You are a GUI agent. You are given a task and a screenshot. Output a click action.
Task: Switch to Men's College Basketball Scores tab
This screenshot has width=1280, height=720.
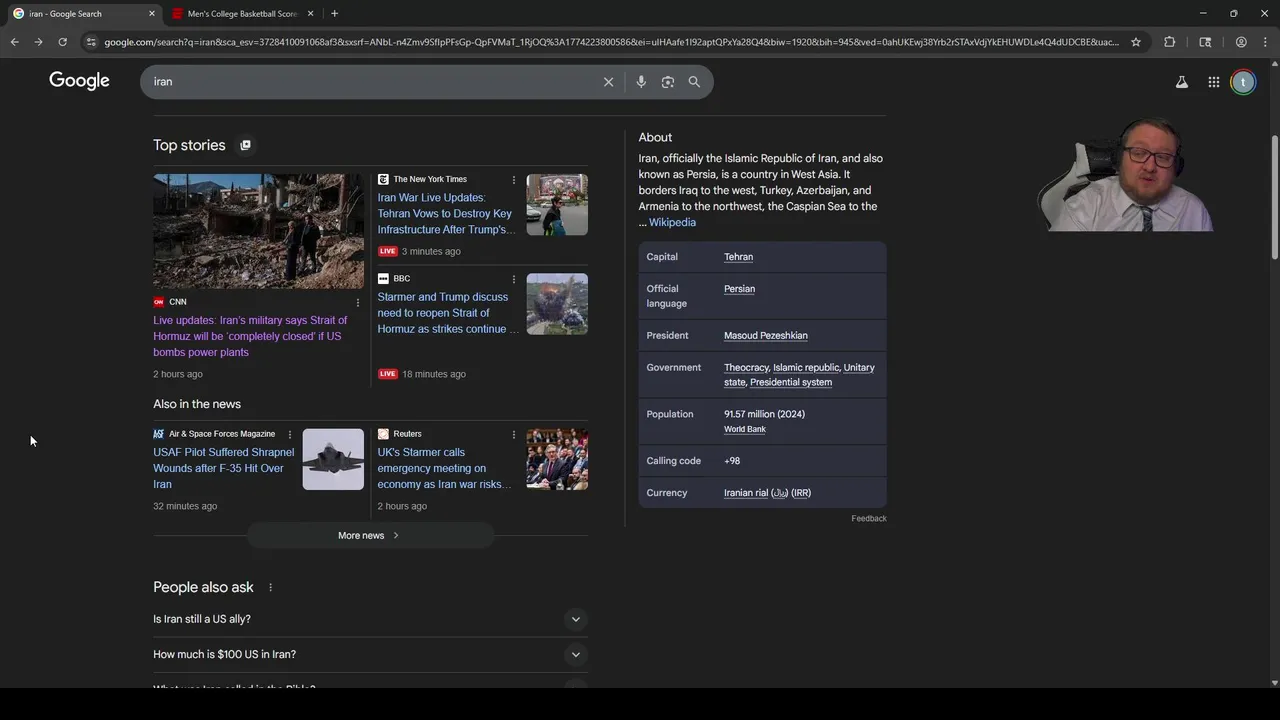pos(242,14)
